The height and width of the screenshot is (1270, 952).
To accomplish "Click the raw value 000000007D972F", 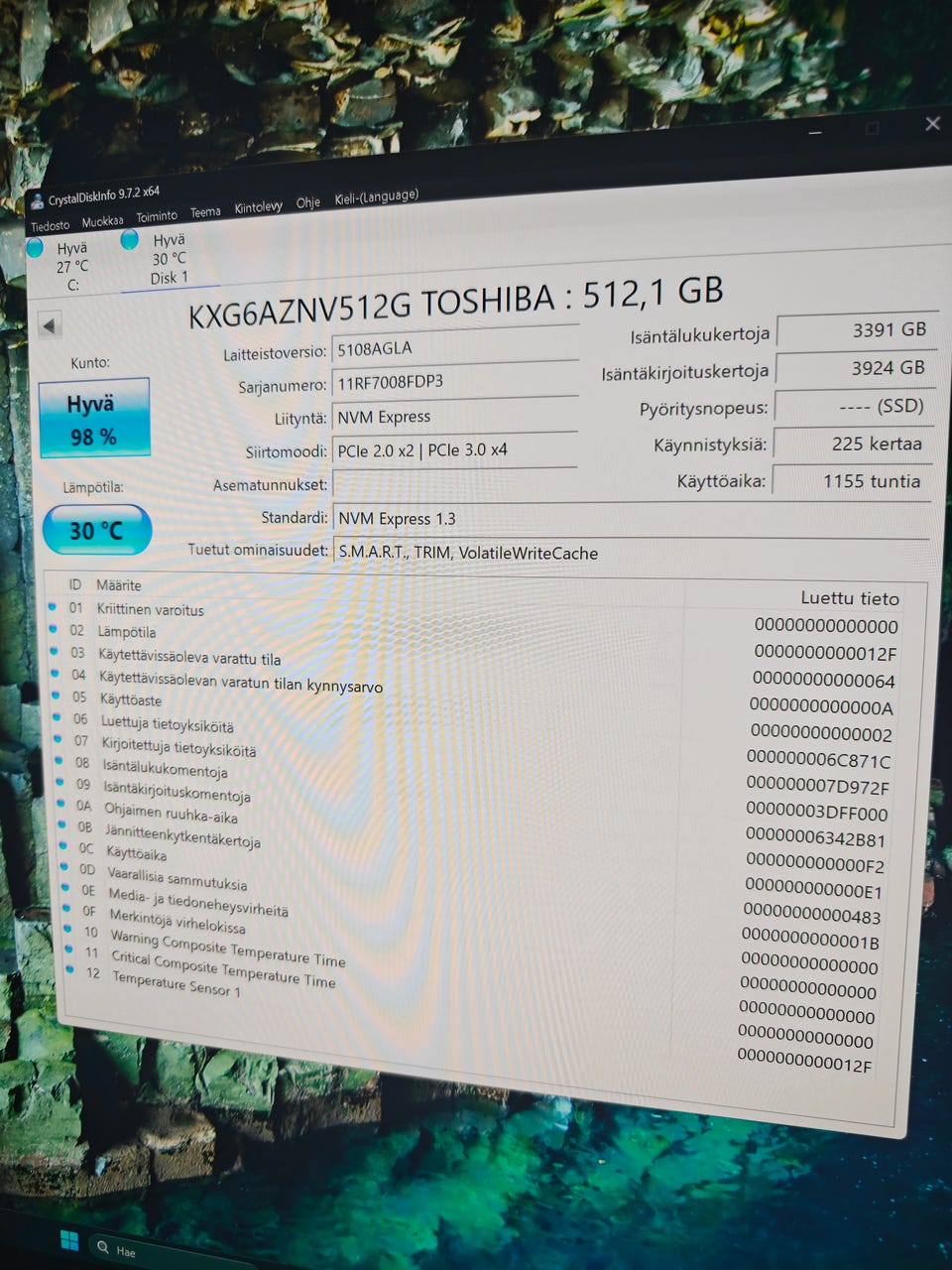I will [818, 786].
